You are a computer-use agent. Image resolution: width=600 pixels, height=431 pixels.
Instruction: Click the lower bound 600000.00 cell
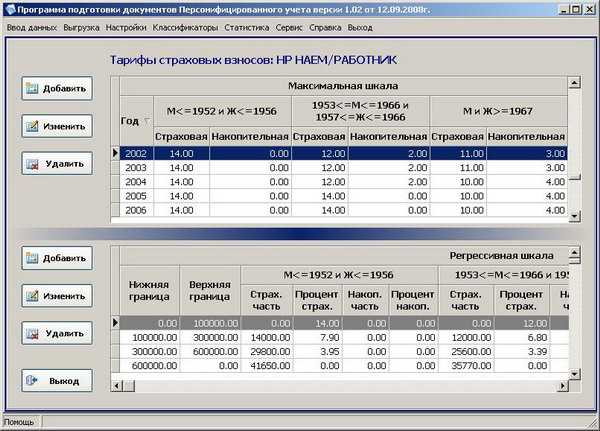pyautogui.click(x=149, y=366)
